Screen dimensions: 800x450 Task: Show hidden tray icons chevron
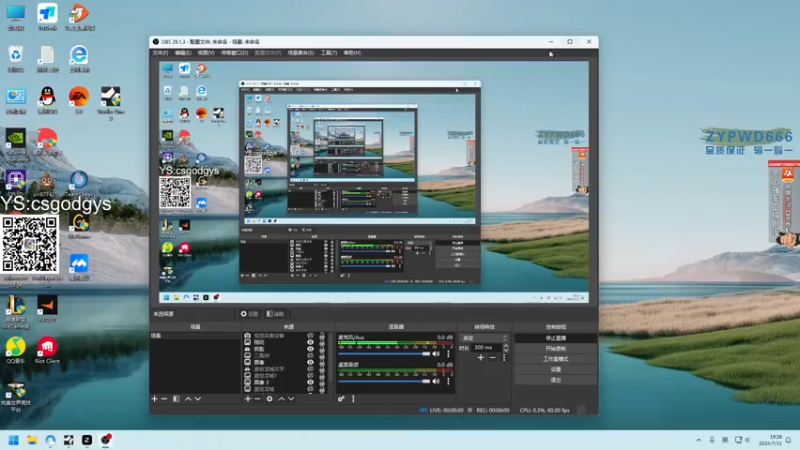click(x=698, y=440)
